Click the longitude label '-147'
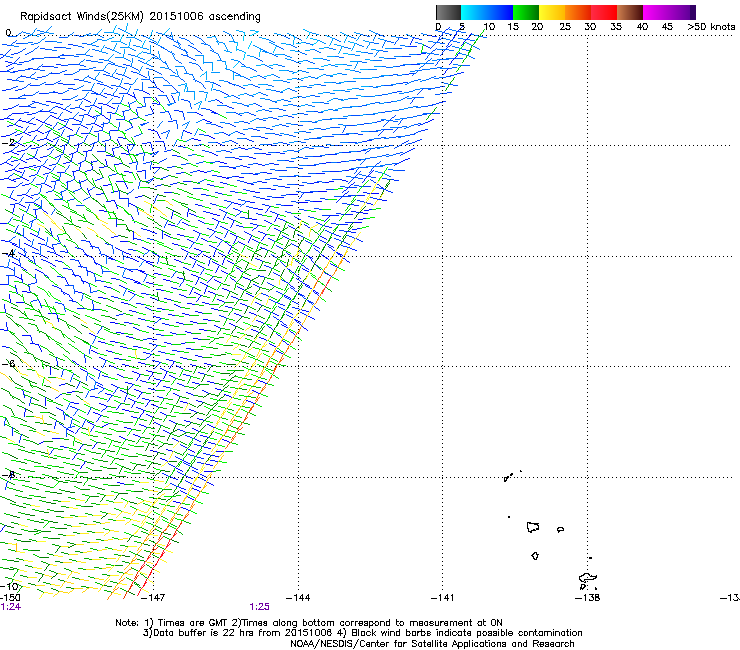The image size is (740, 650). pyautogui.click(x=153, y=598)
